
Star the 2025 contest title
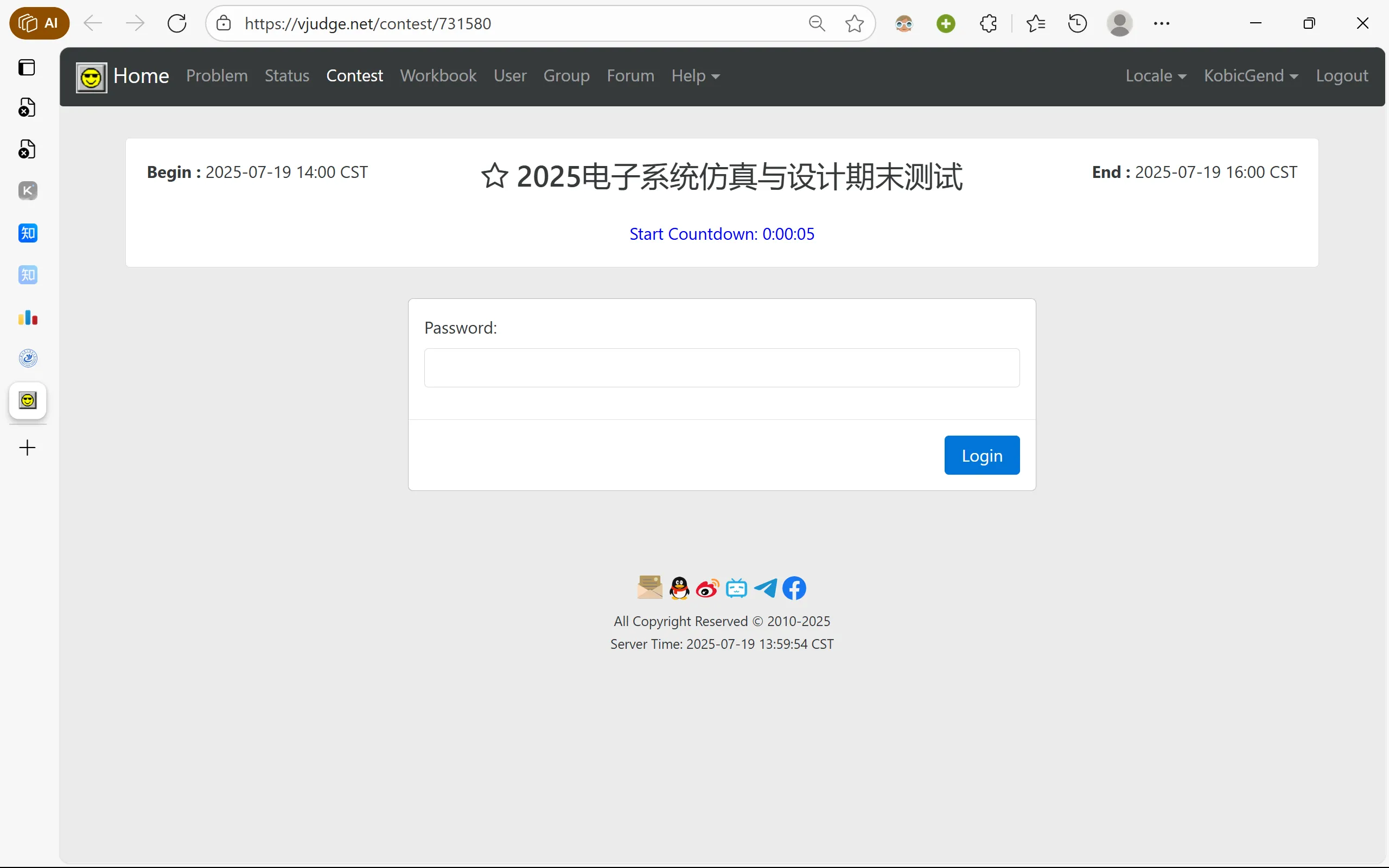click(x=494, y=175)
